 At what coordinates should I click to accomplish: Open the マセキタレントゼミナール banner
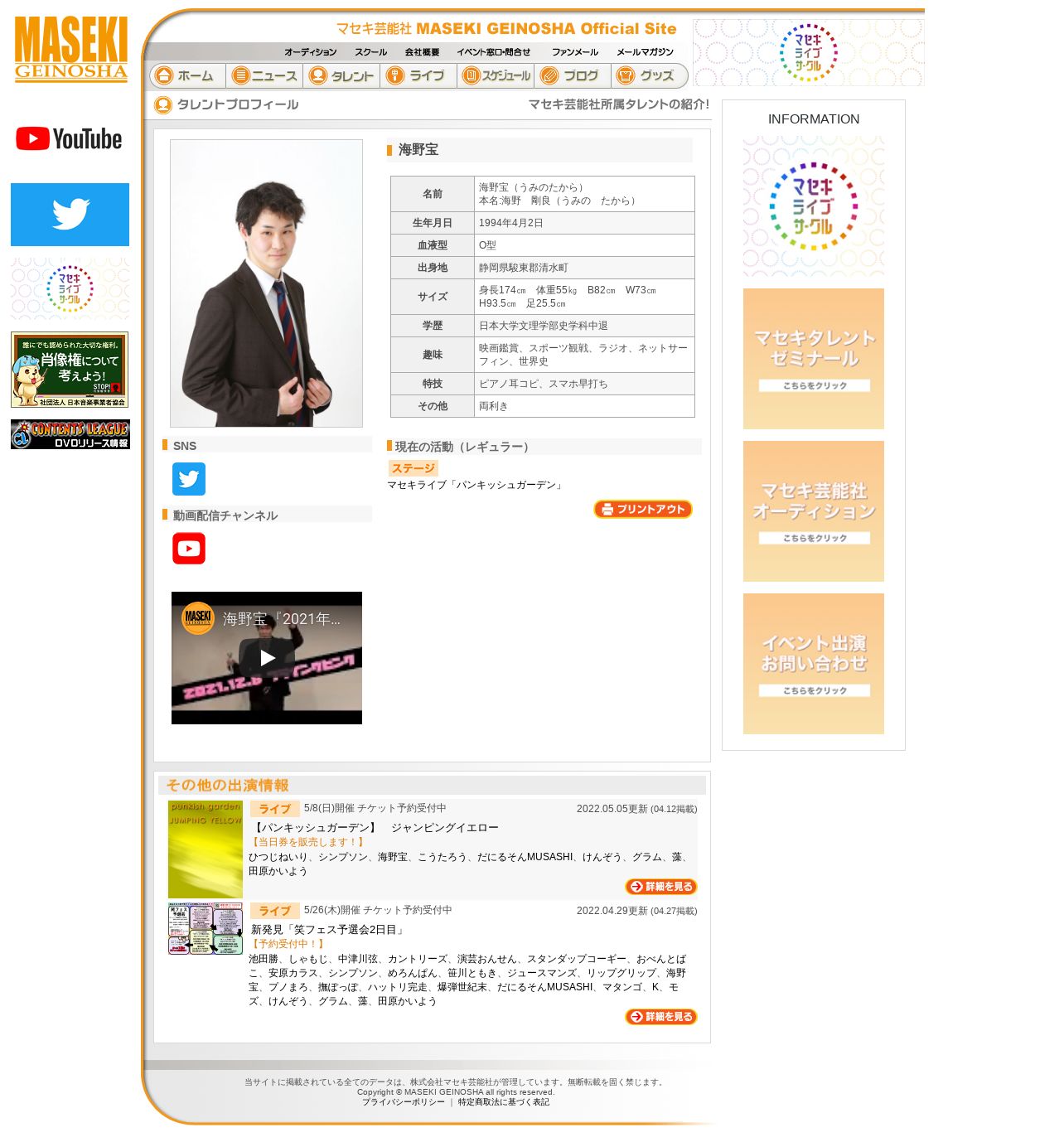(814, 359)
